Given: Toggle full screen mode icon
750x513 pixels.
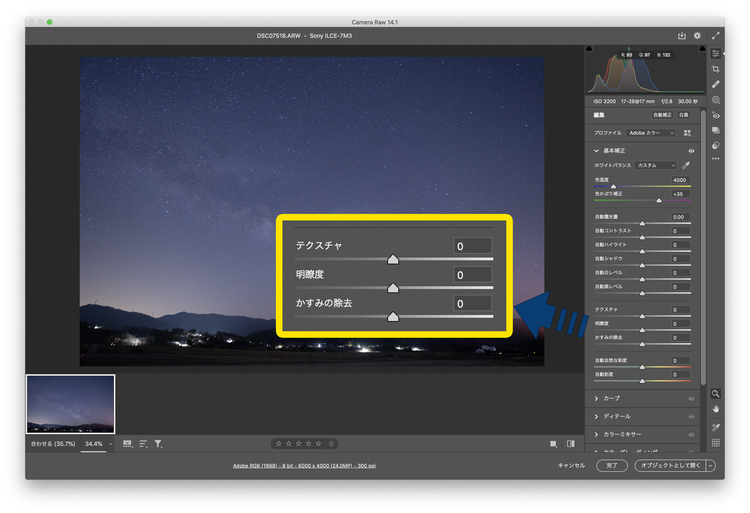Looking at the screenshot, I should 716,36.
